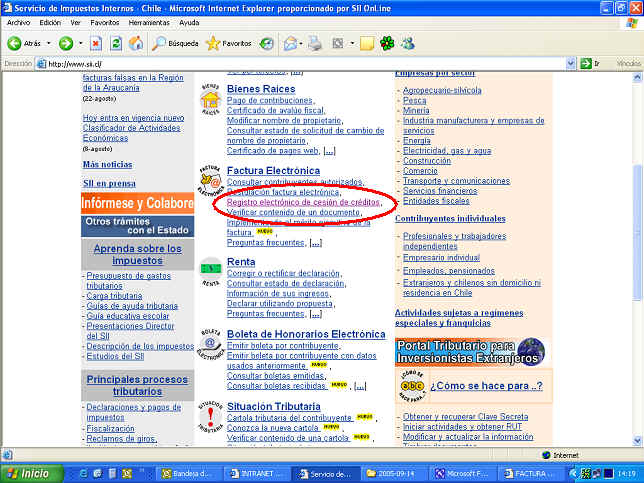
Task: Open the Home page icon
Action: [x=136, y=43]
